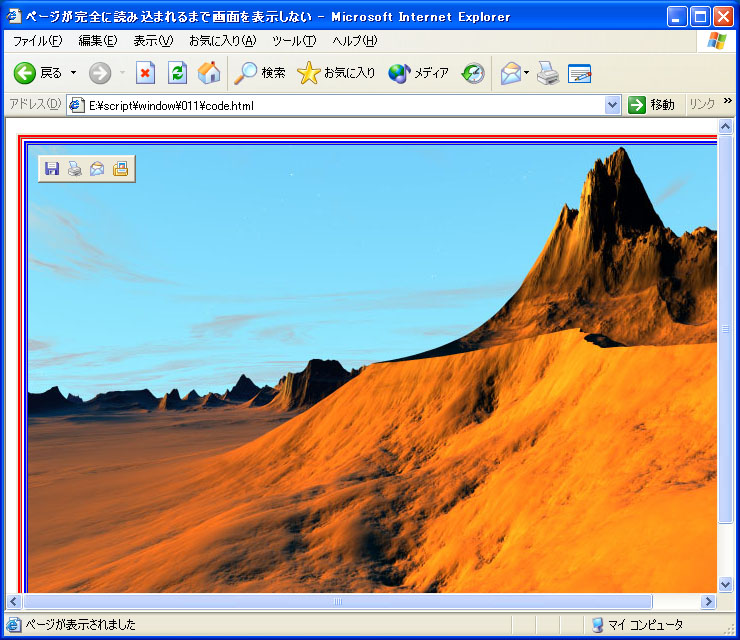Click the desert mountain landscape image
This screenshot has height=640, width=740.
tap(372, 369)
